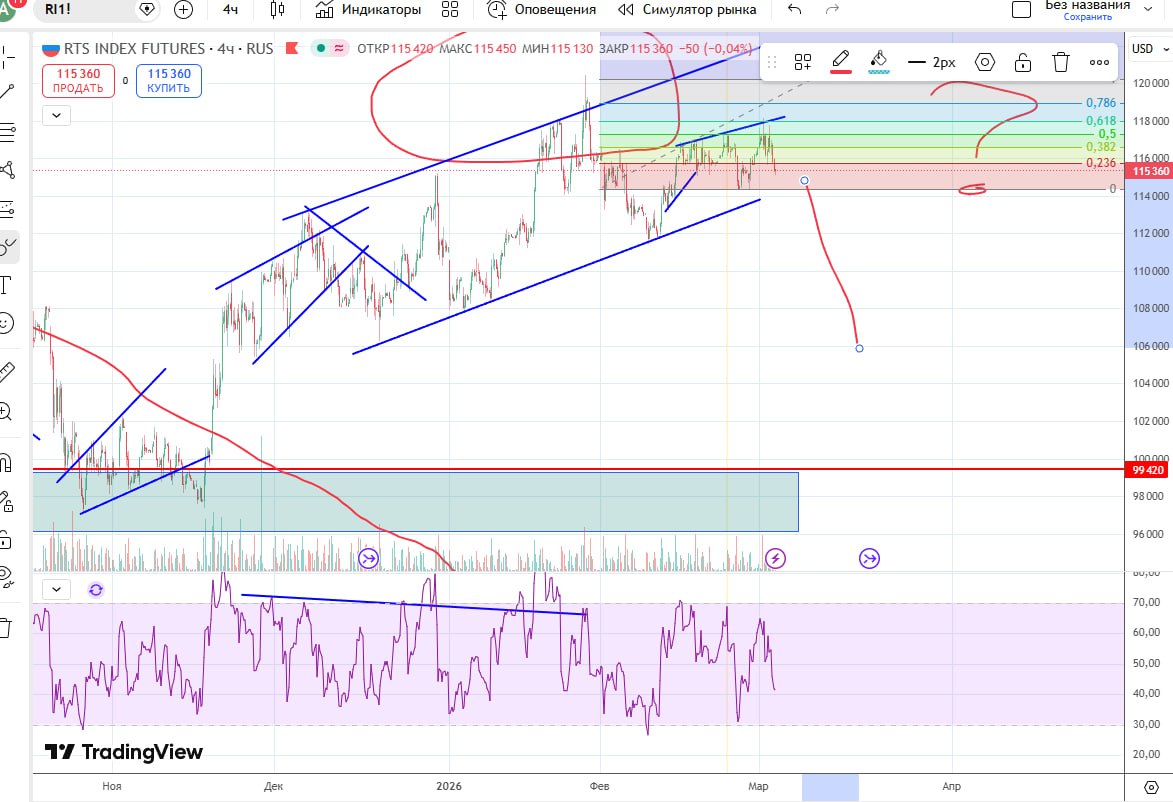
Task: Collapse the chart legend with chevron below ПРОДАТЬ
Action: click(57, 115)
